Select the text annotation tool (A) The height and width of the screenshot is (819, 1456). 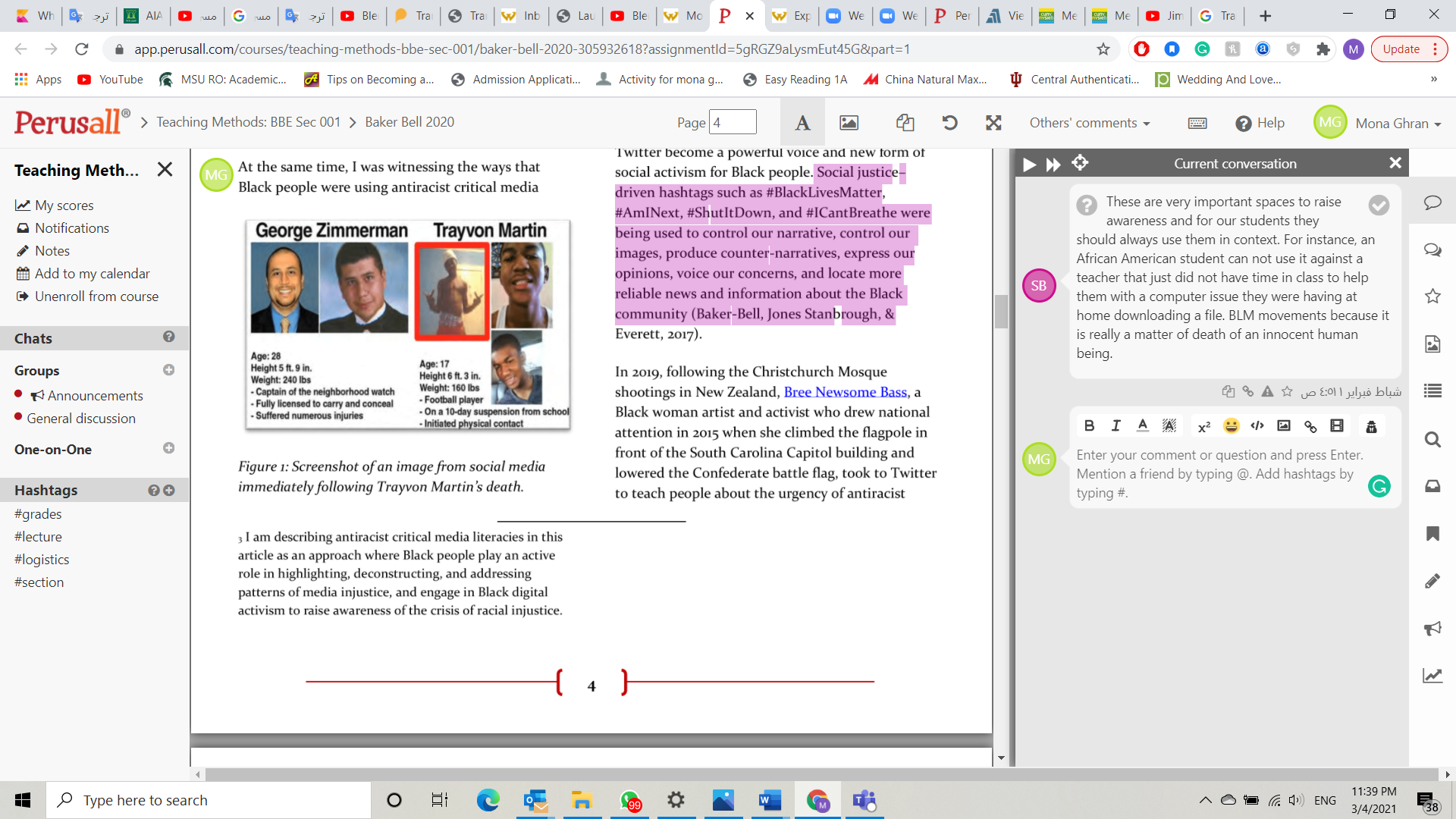point(802,123)
